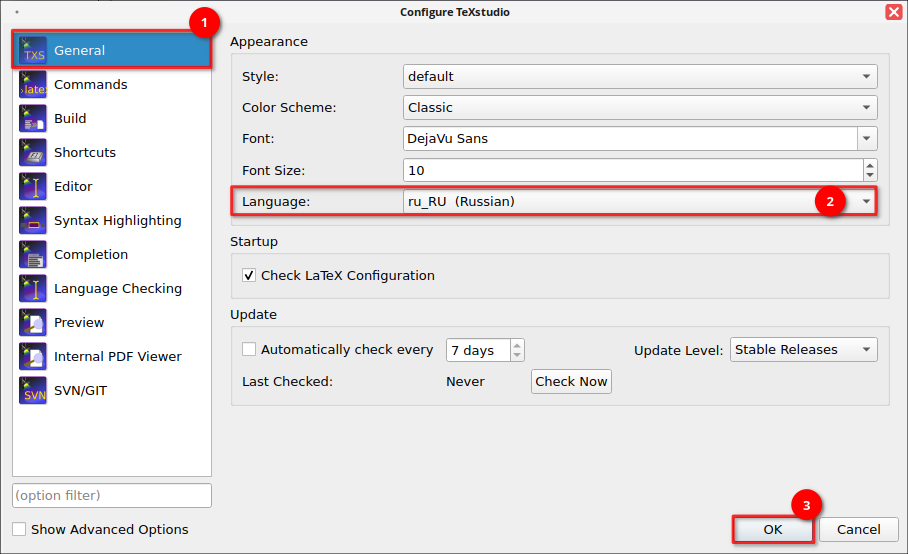
Task: Click the DejaVu Sans font field
Action: (630, 138)
